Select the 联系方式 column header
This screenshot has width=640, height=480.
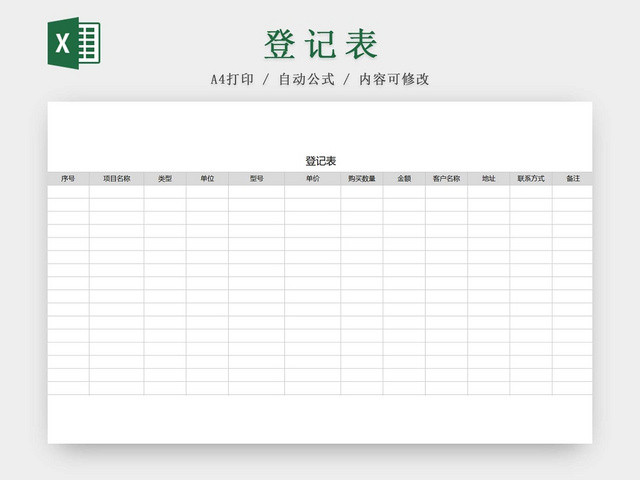point(531,179)
